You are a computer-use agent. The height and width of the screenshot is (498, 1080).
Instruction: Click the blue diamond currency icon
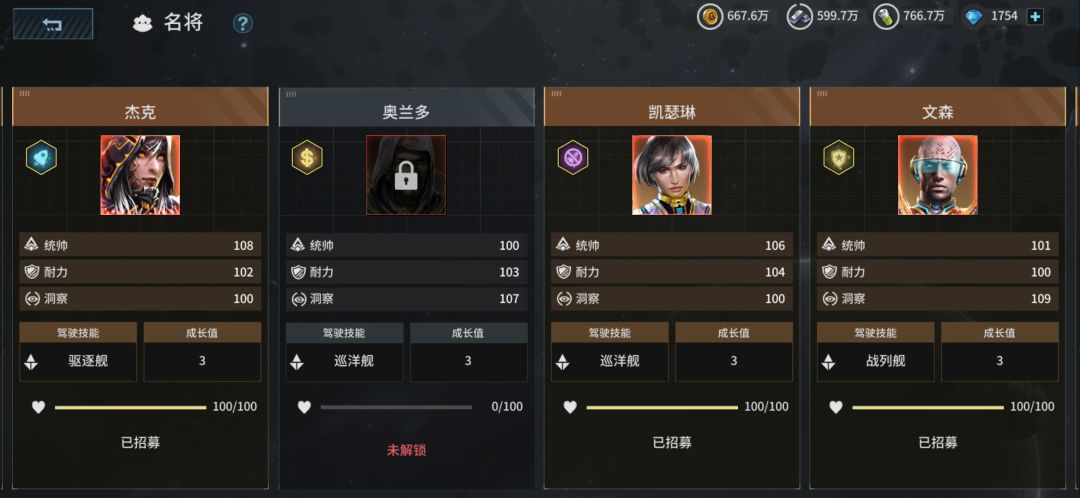click(x=973, y=17)
